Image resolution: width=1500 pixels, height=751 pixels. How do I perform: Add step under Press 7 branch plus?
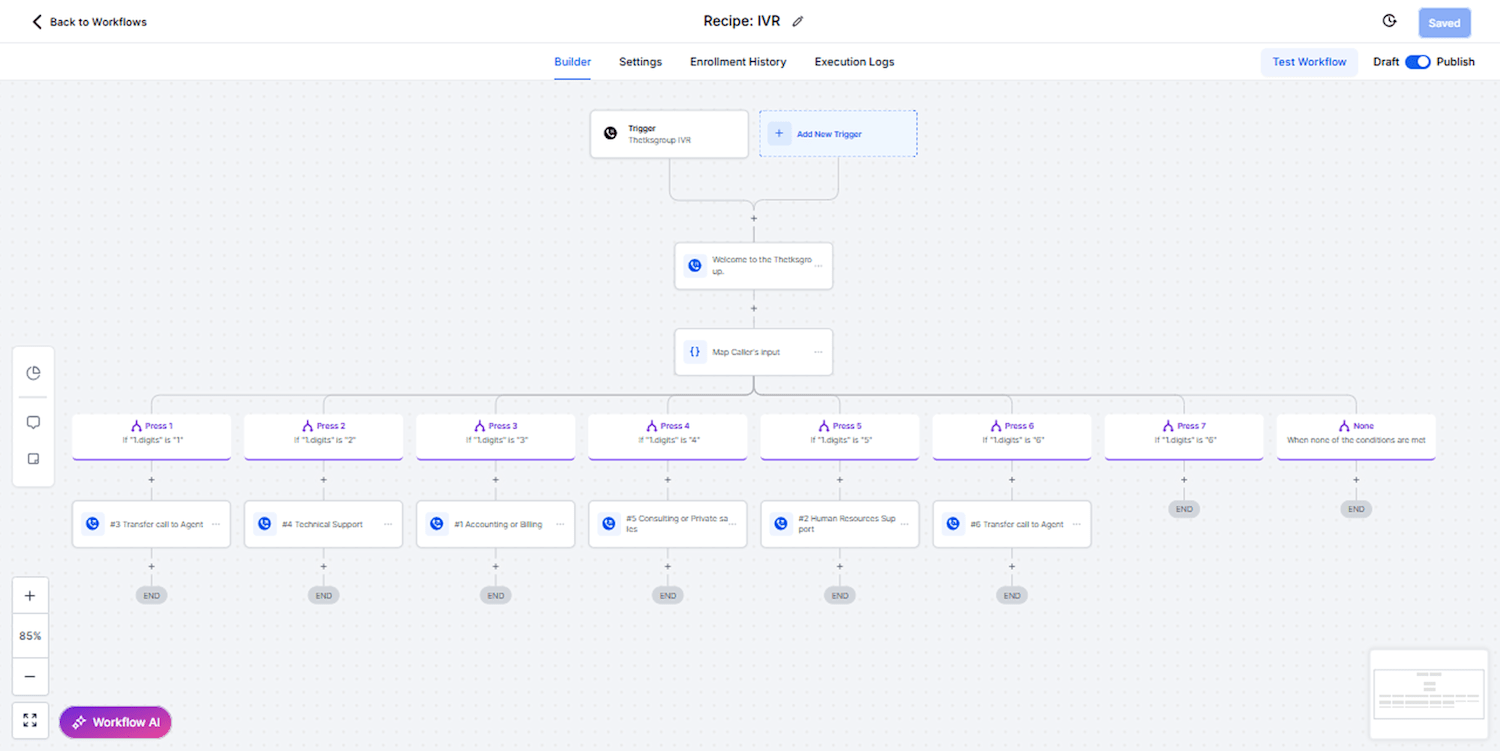[1184, 480]
